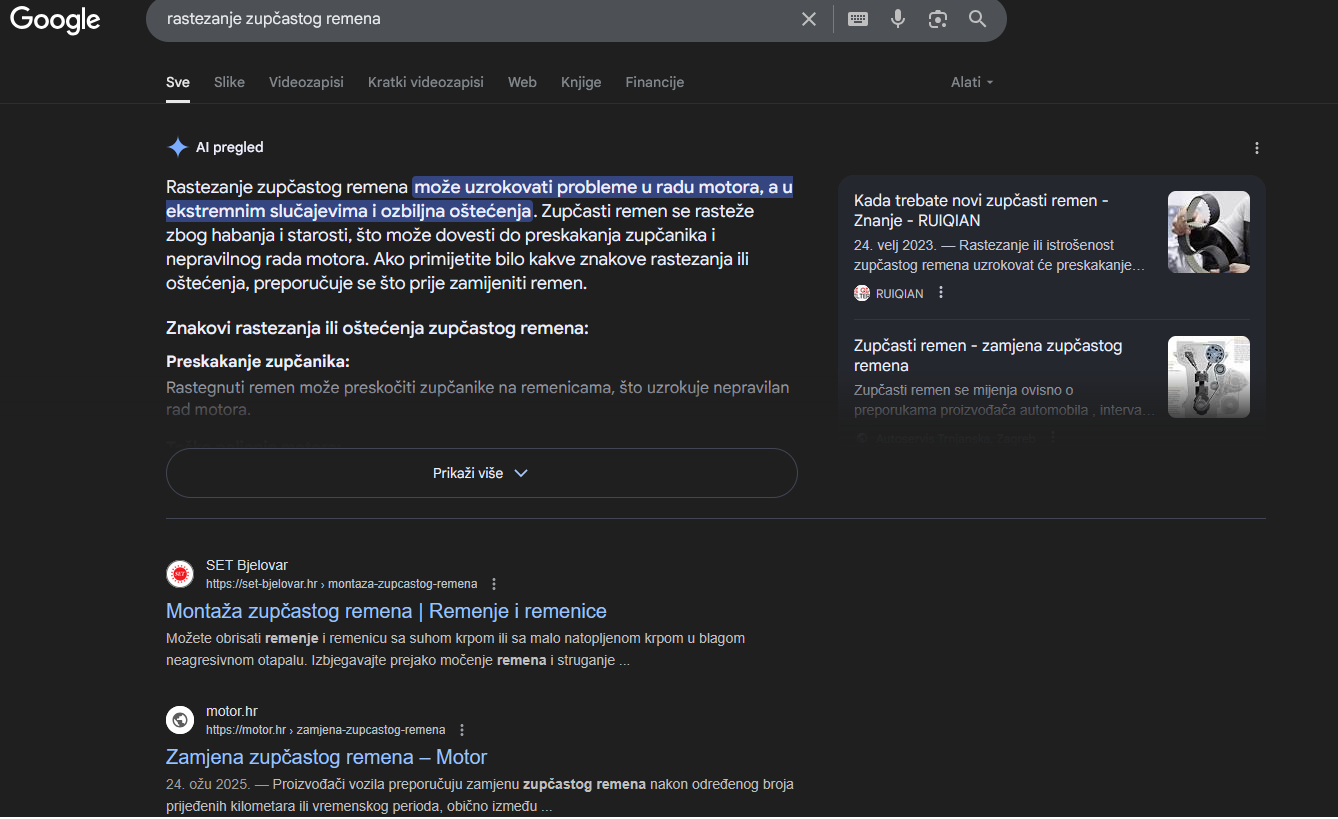This screenshot has height=819, width=1338.
Task: Expand the Alati tools dropdown
Action: [x=972, y=82]
